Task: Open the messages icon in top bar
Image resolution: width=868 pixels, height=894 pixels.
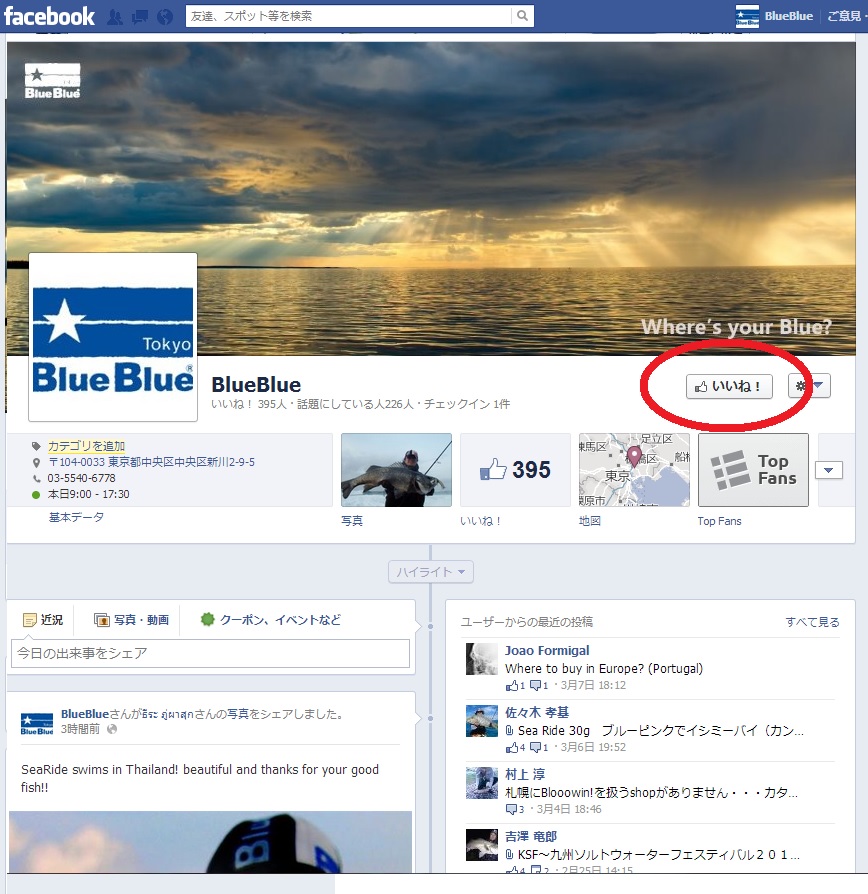Action: [140, 17]
